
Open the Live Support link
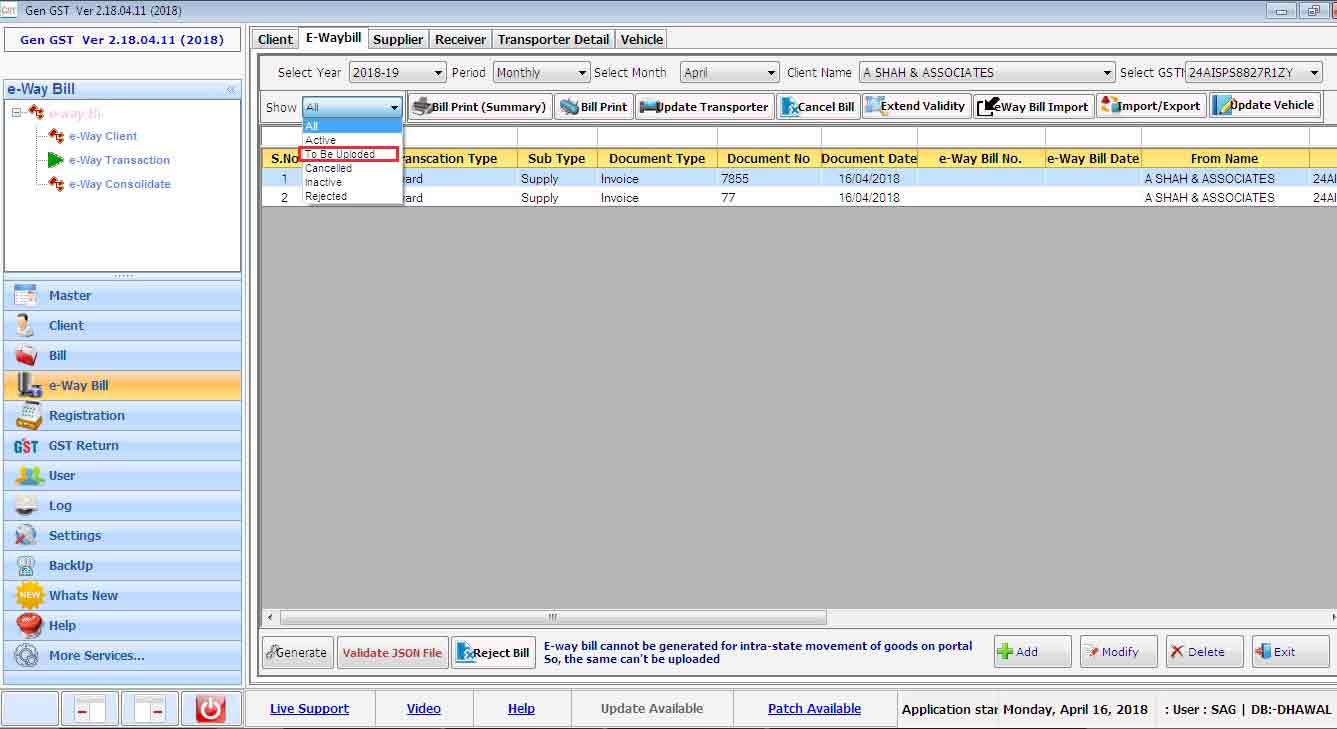click(x=309, y=709)
